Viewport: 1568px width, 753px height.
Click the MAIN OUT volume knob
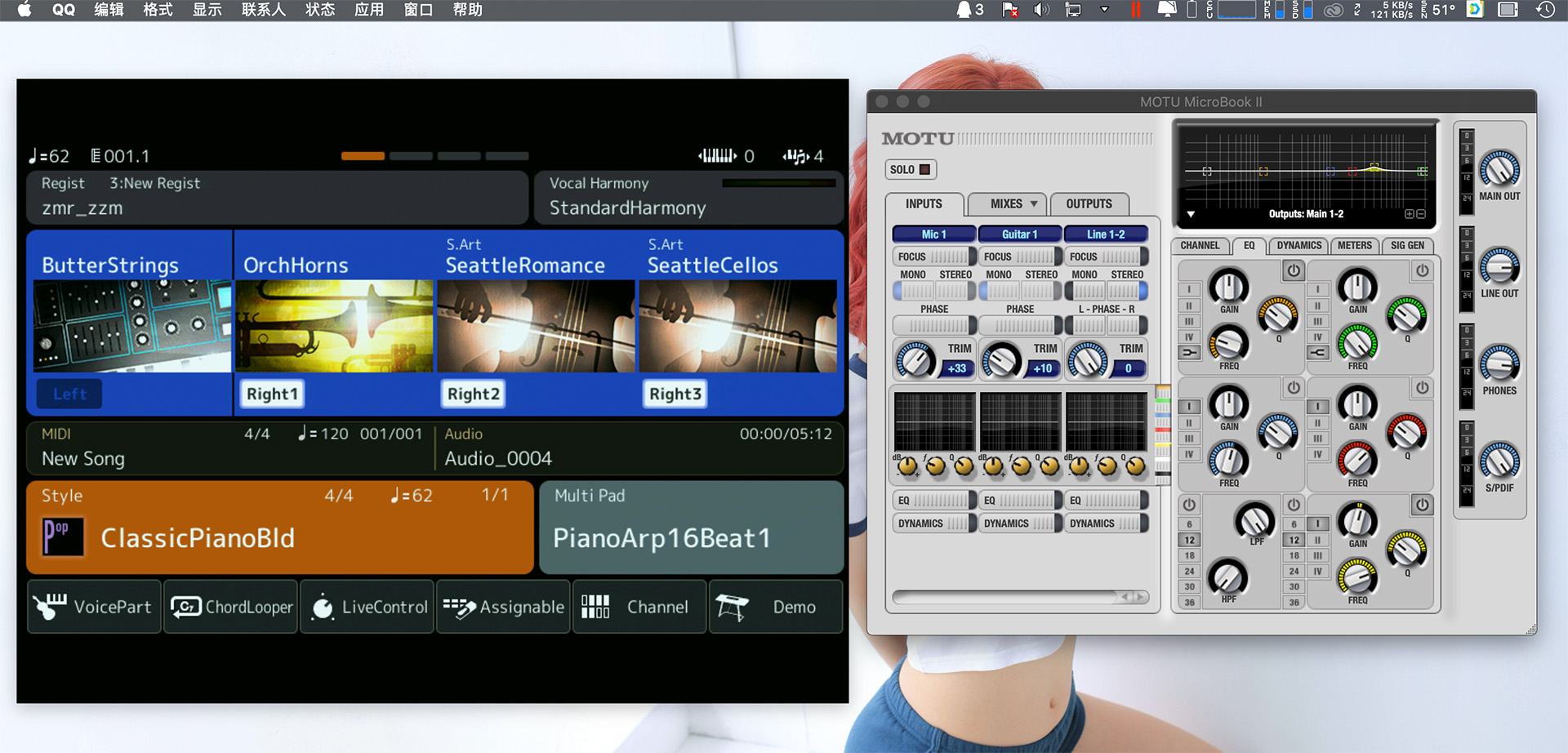coord(1499,170)
